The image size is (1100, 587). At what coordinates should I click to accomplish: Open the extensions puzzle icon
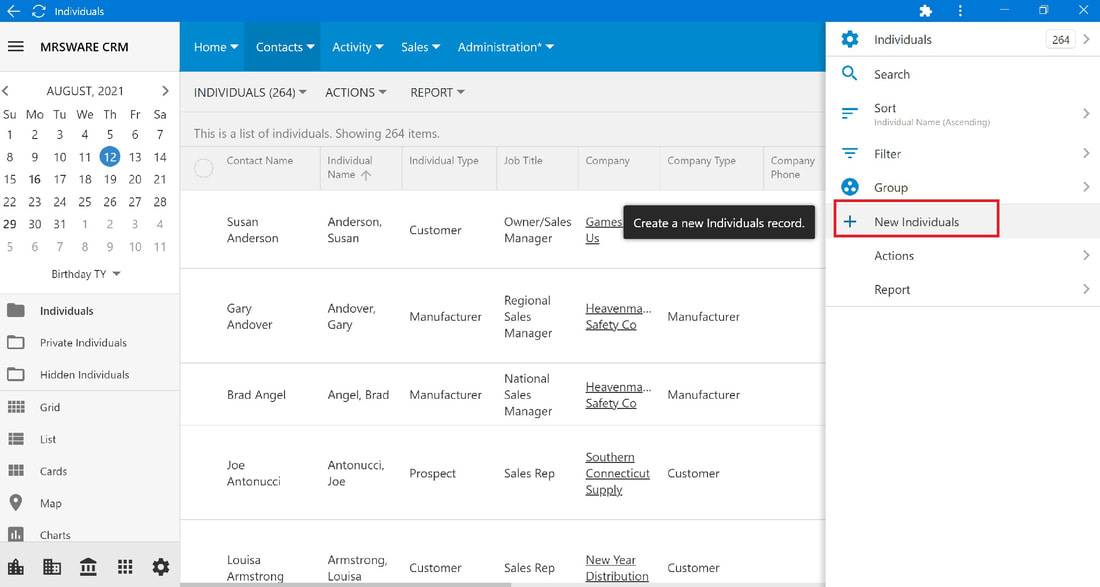[x=925, y=11]
